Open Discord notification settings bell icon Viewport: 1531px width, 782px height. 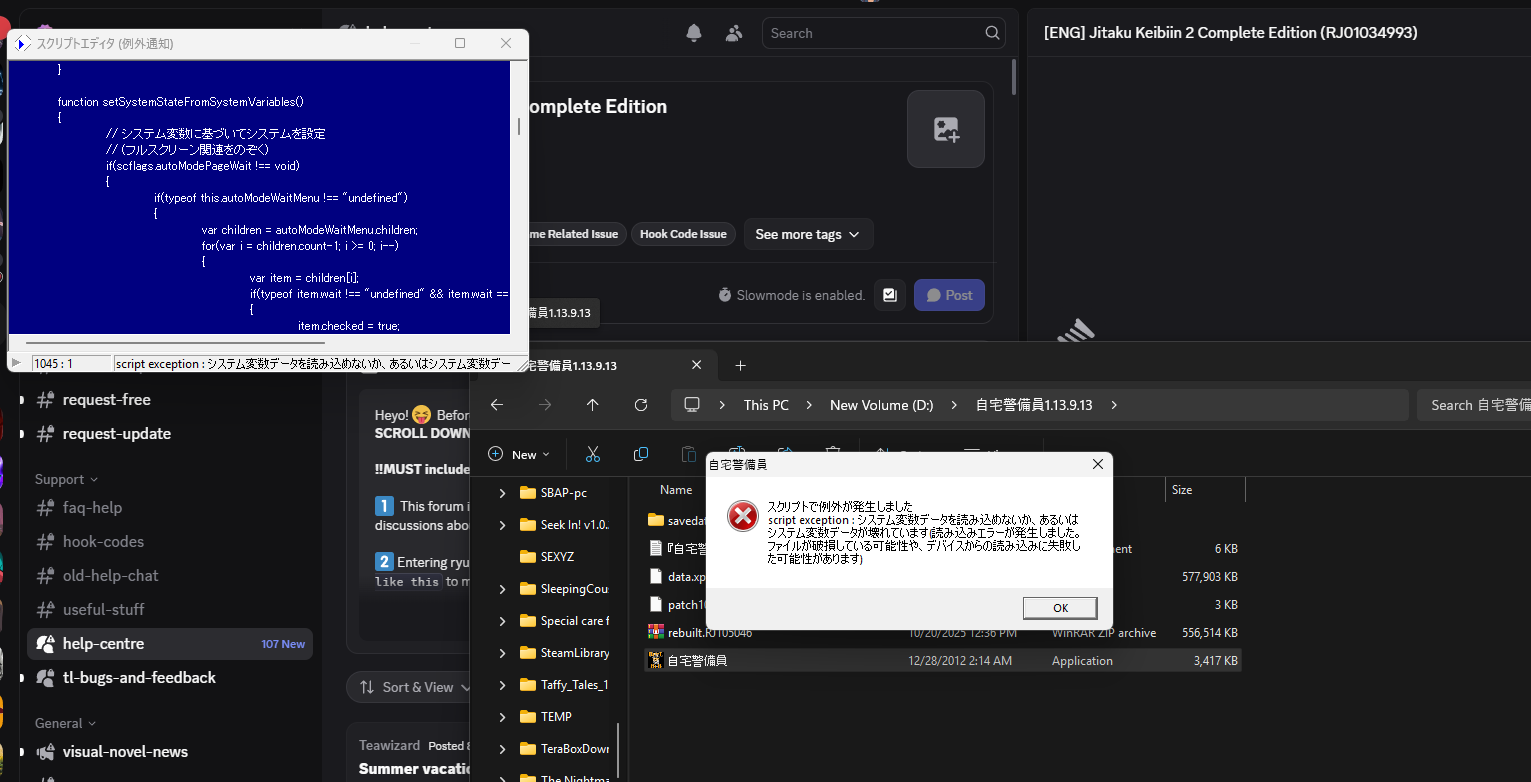[x=694, y=33]
